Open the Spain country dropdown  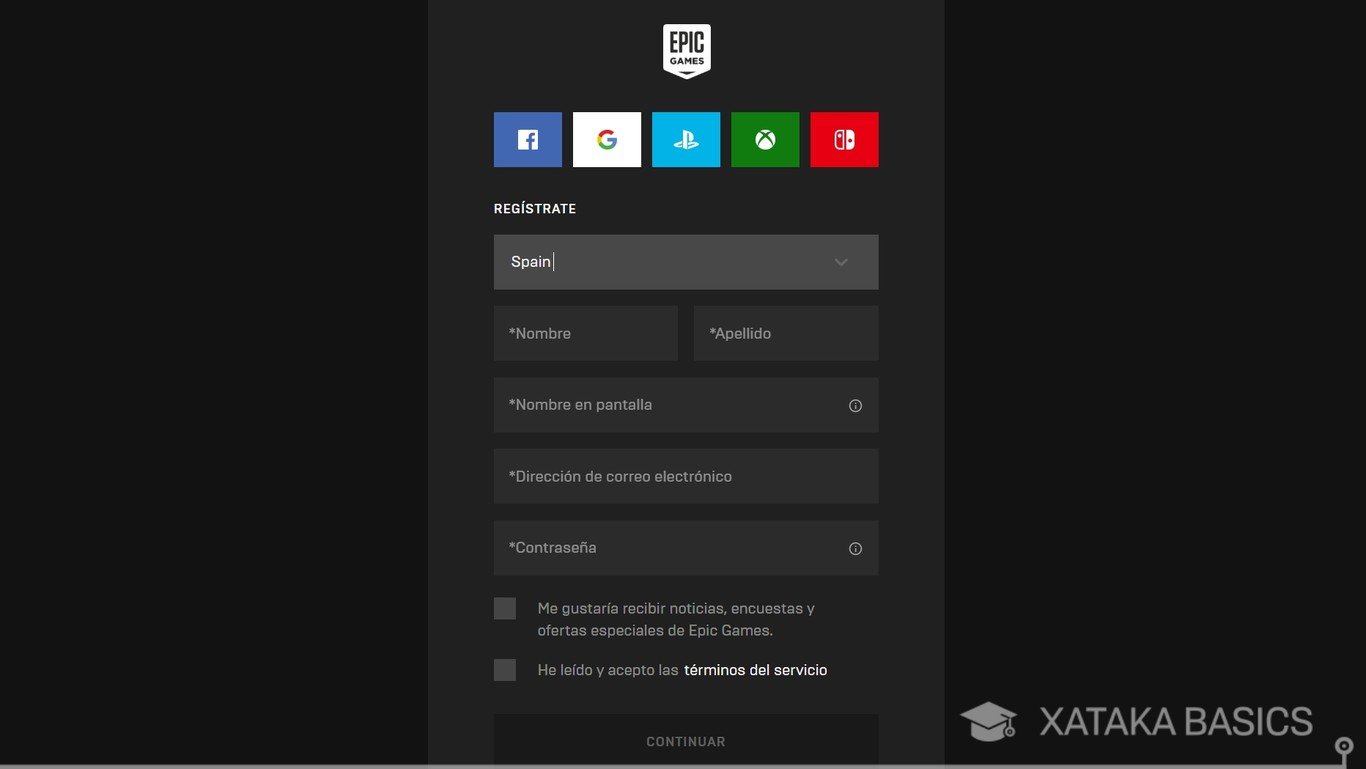[x=686, y=262]
